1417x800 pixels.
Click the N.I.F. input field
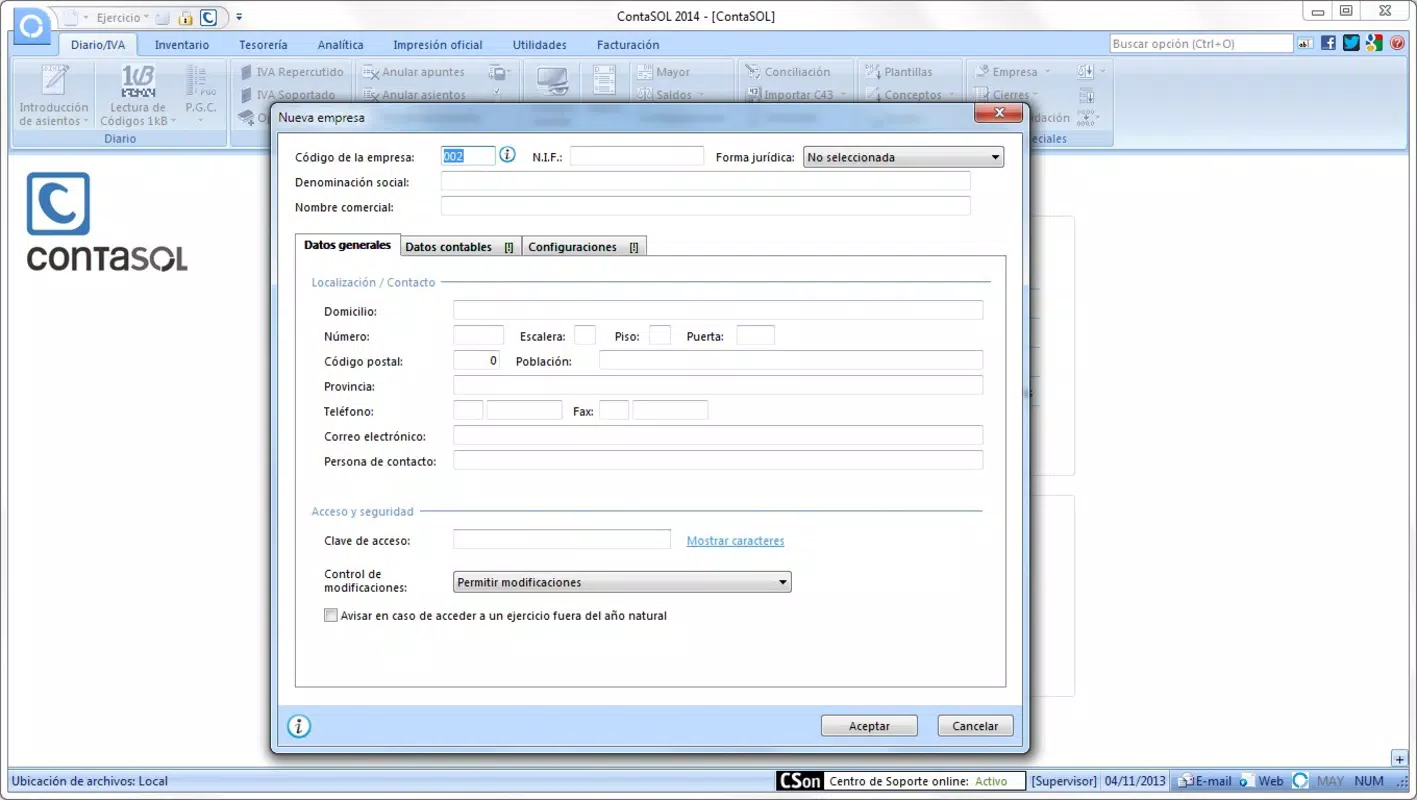637,156
